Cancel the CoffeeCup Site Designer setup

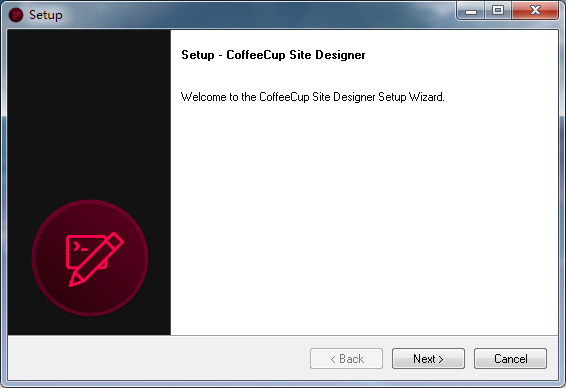coord(510,358)
